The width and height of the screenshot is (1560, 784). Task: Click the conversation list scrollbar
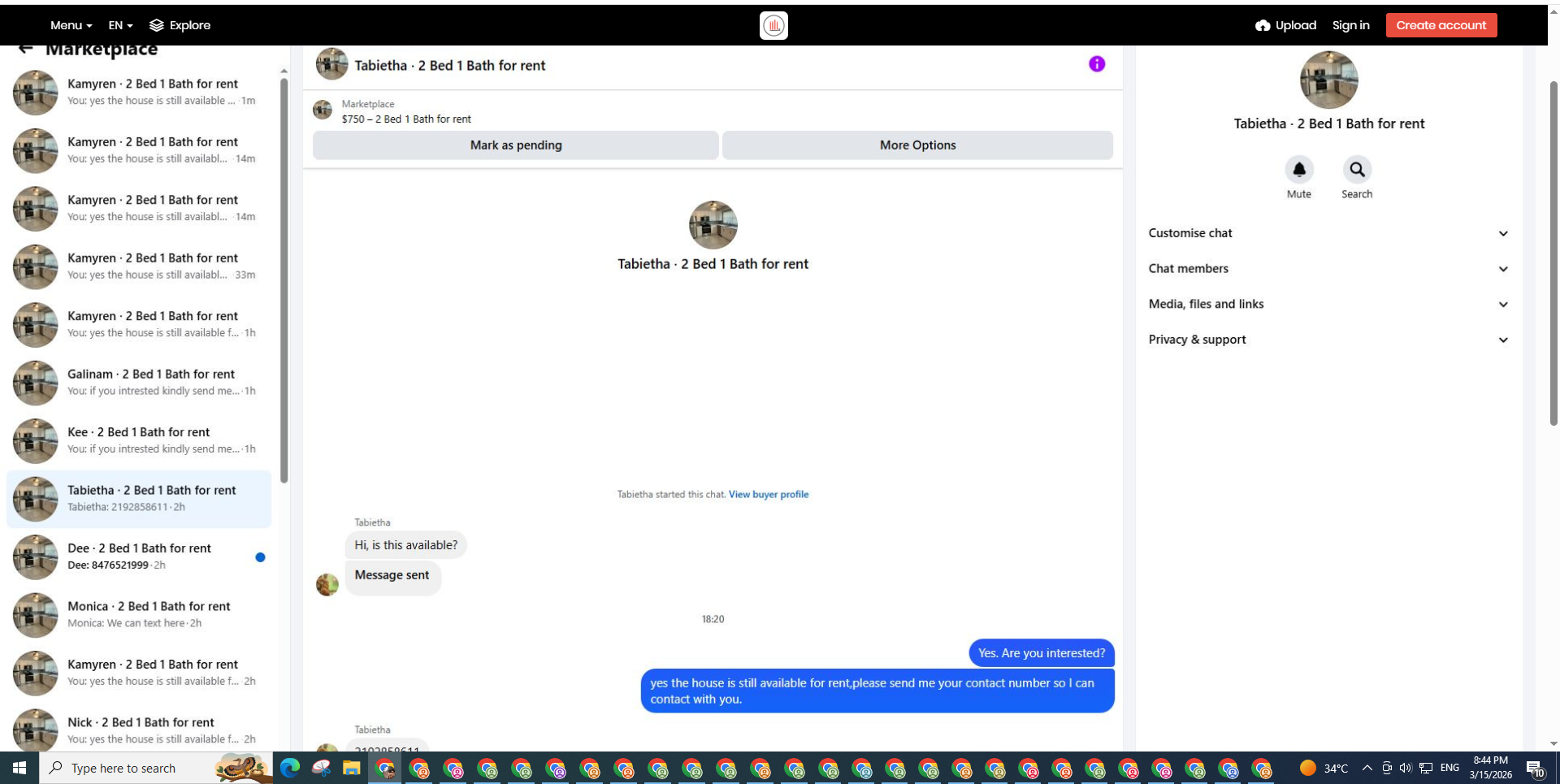pos(284,280)
